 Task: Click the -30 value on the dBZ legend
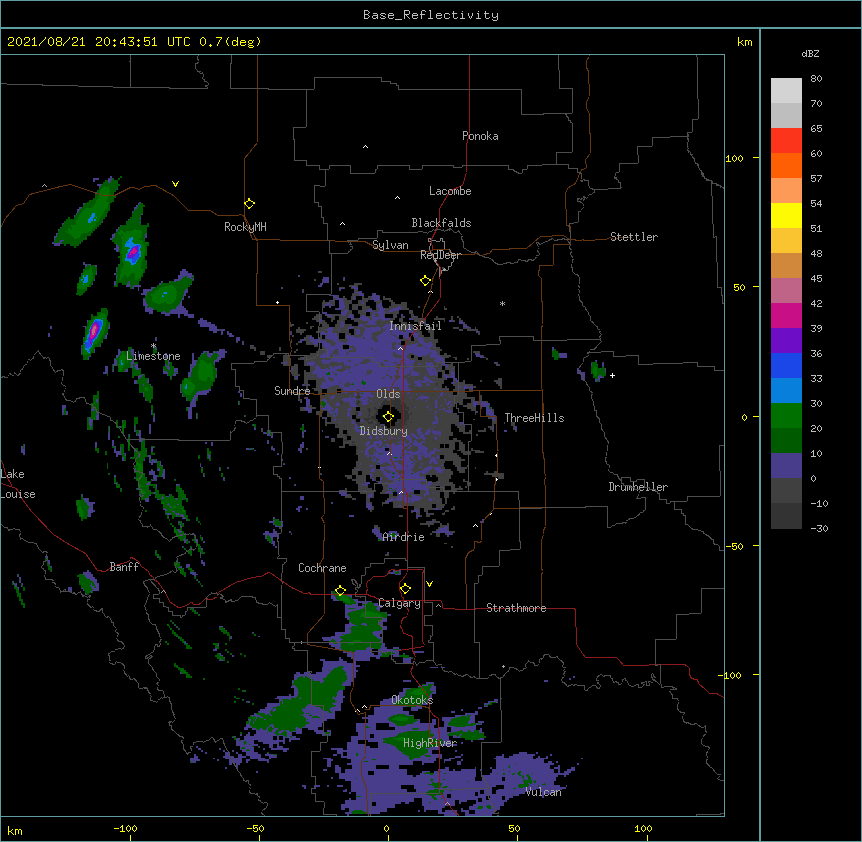click(x=819, y=528)
